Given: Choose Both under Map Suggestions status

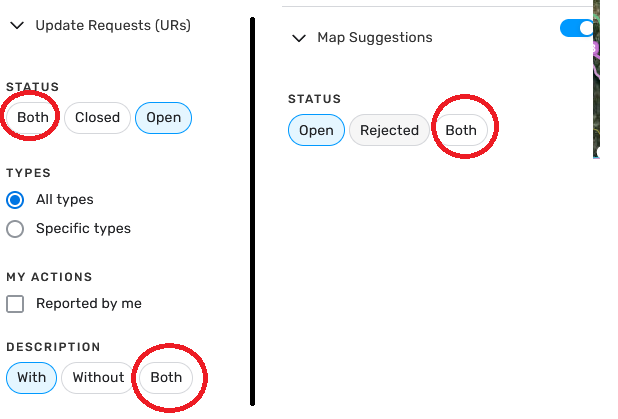Looking at the screenshot, I should click(x=461, y=130).
